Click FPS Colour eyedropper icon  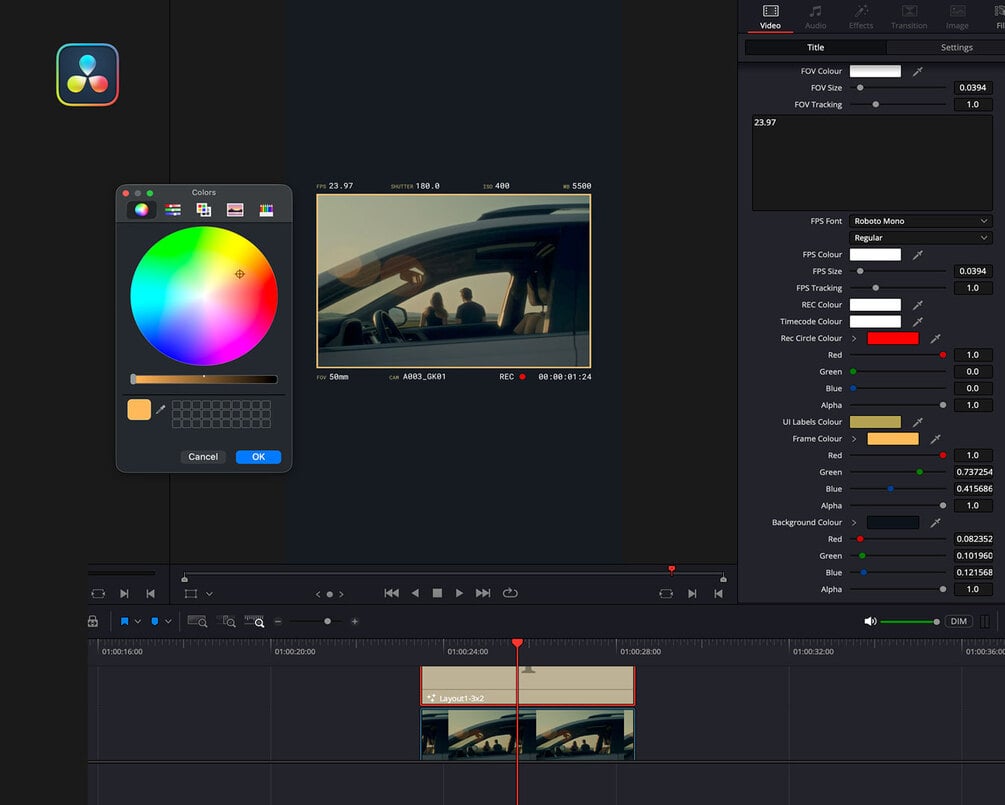click(918, 254)
